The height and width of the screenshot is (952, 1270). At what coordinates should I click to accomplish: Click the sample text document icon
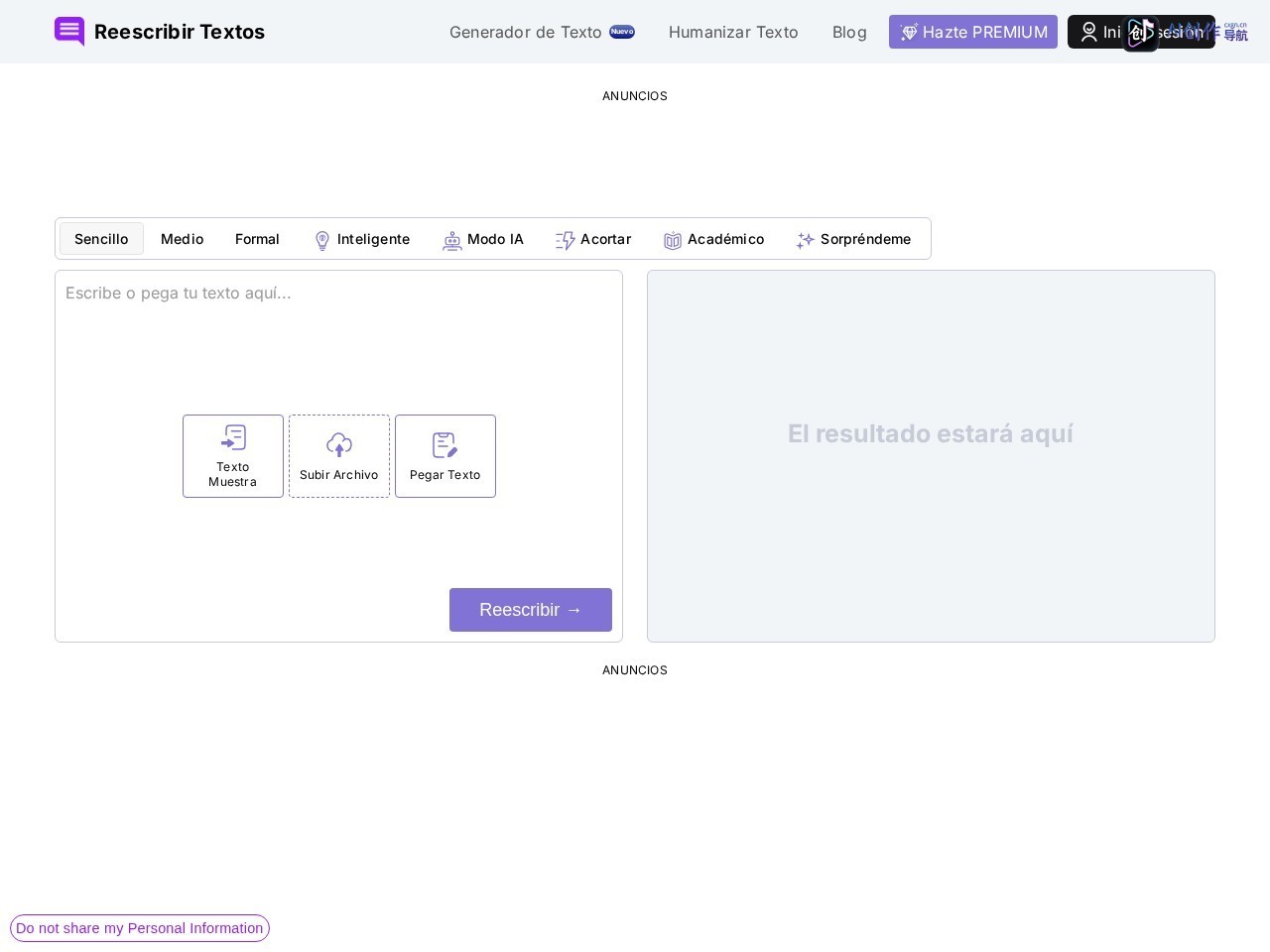click(233, 437)
